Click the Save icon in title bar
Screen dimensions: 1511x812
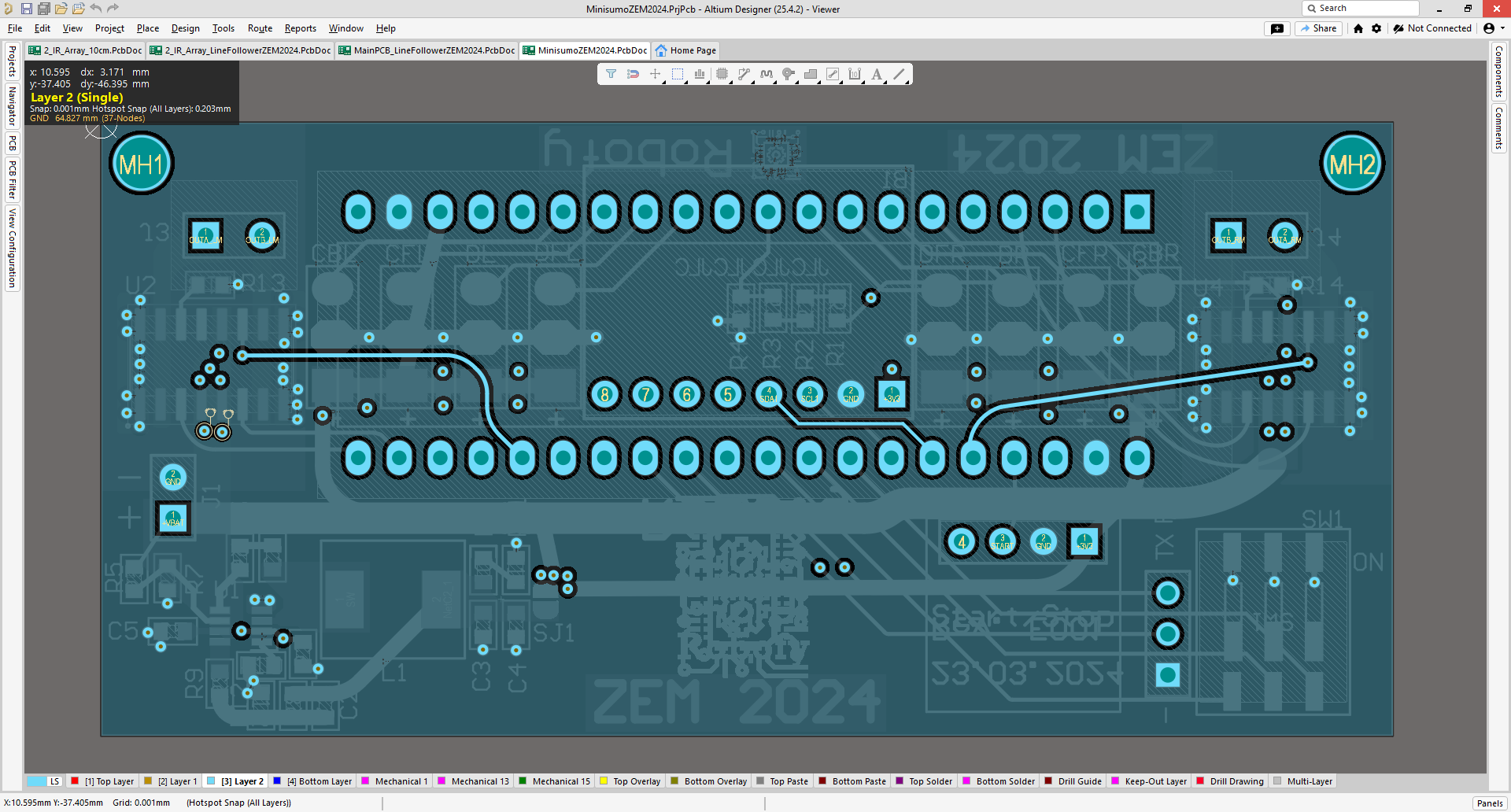[26, 9]
